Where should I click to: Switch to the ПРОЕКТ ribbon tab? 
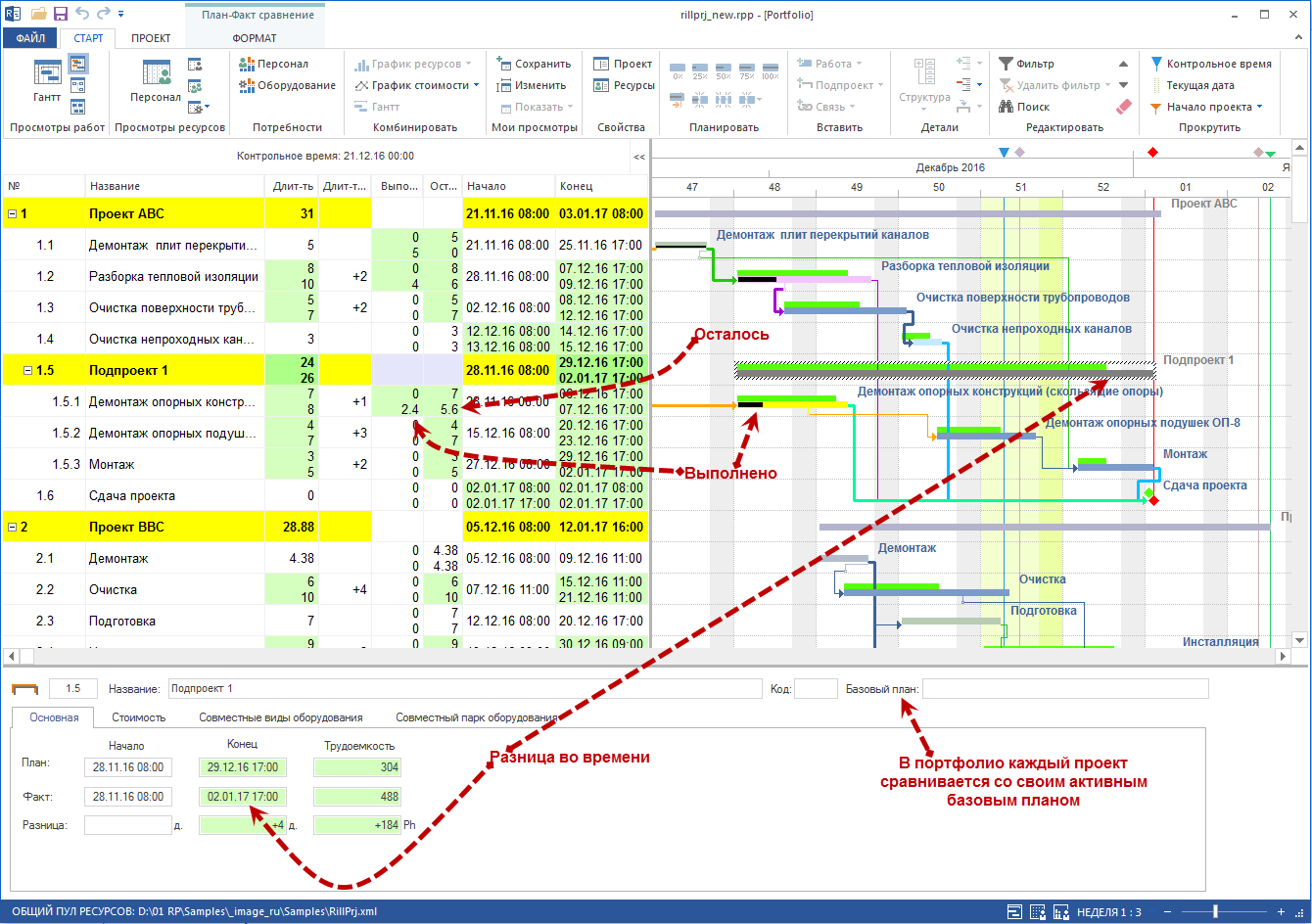pos(151,38)
